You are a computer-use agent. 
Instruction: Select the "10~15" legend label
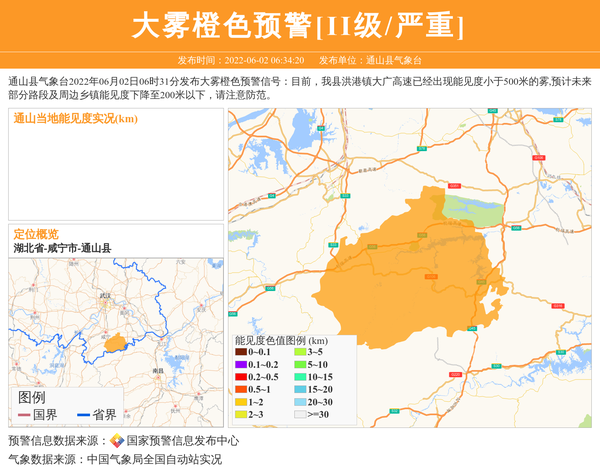pos(320,377)
